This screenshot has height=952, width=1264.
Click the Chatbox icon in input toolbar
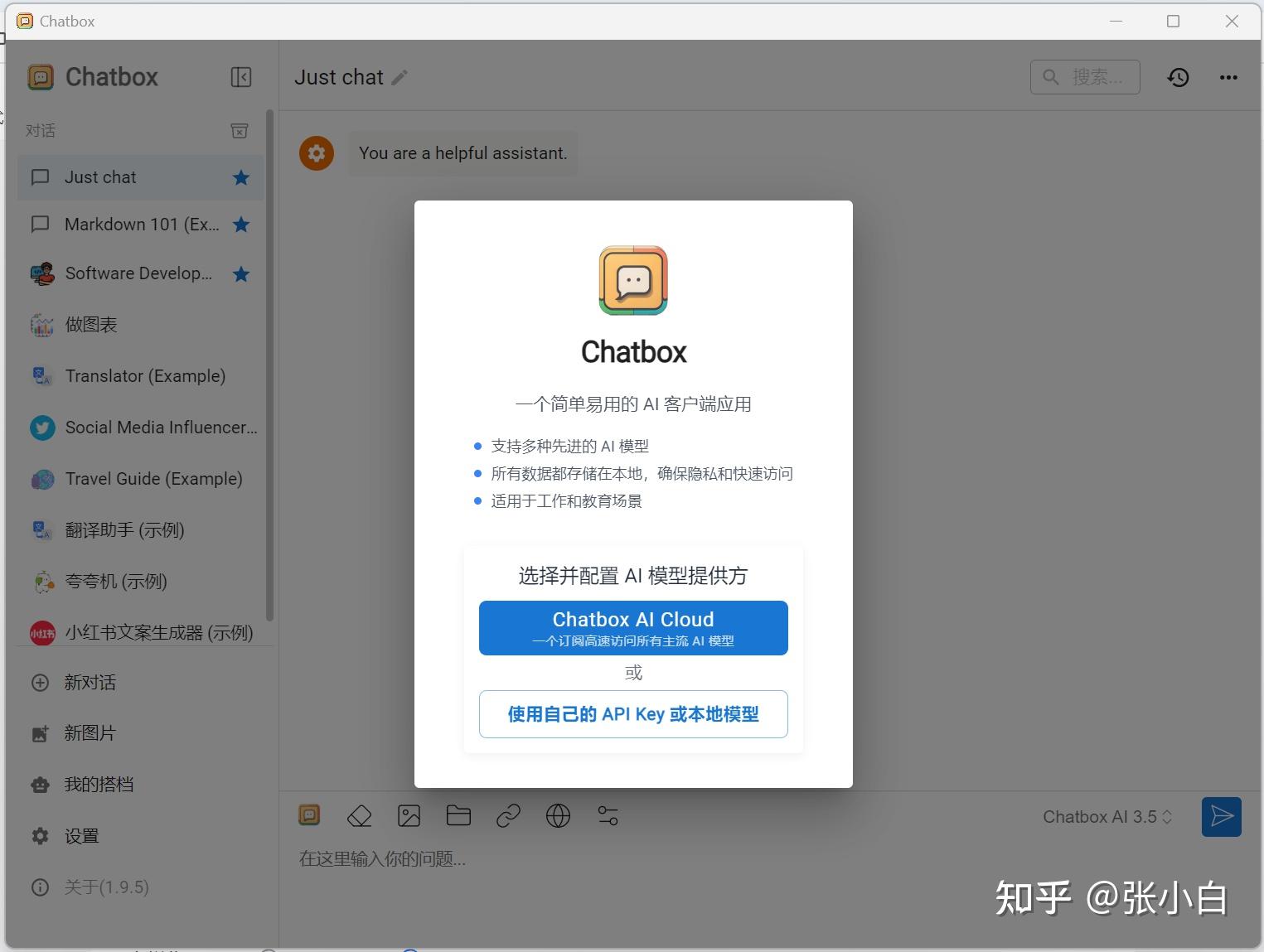pos(309,815)
